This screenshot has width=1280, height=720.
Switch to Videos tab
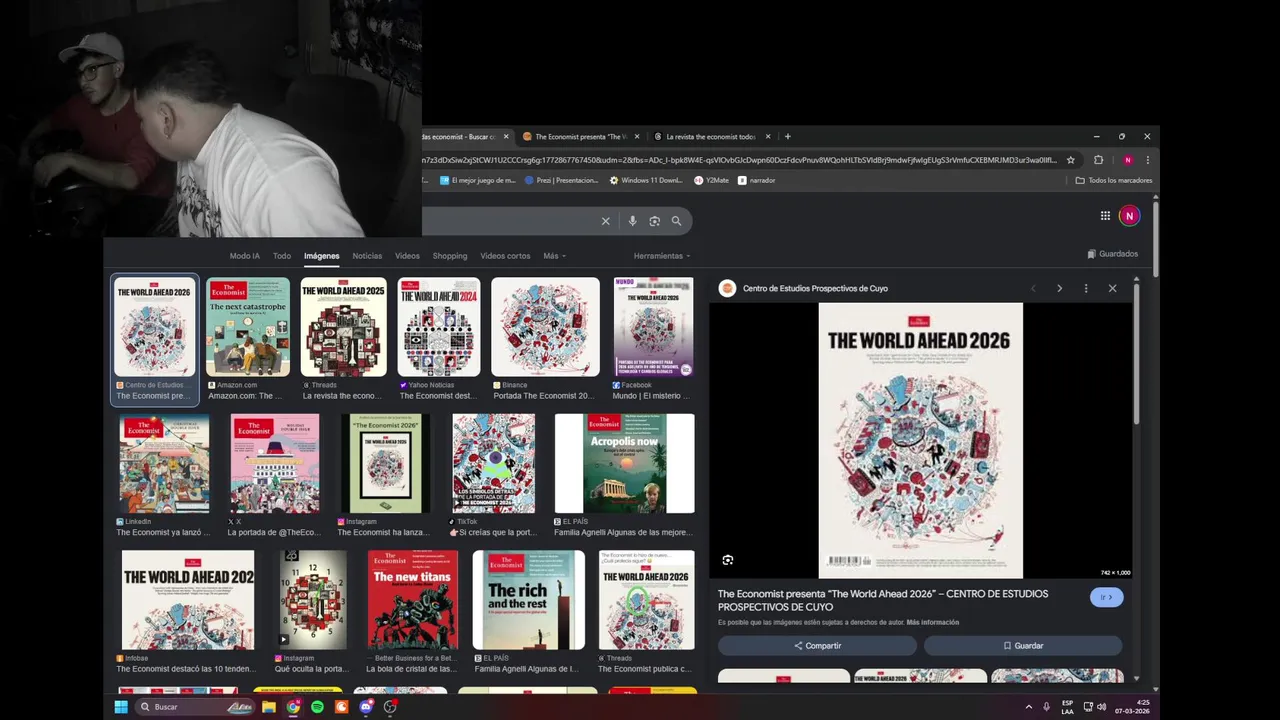click(407, 256)
